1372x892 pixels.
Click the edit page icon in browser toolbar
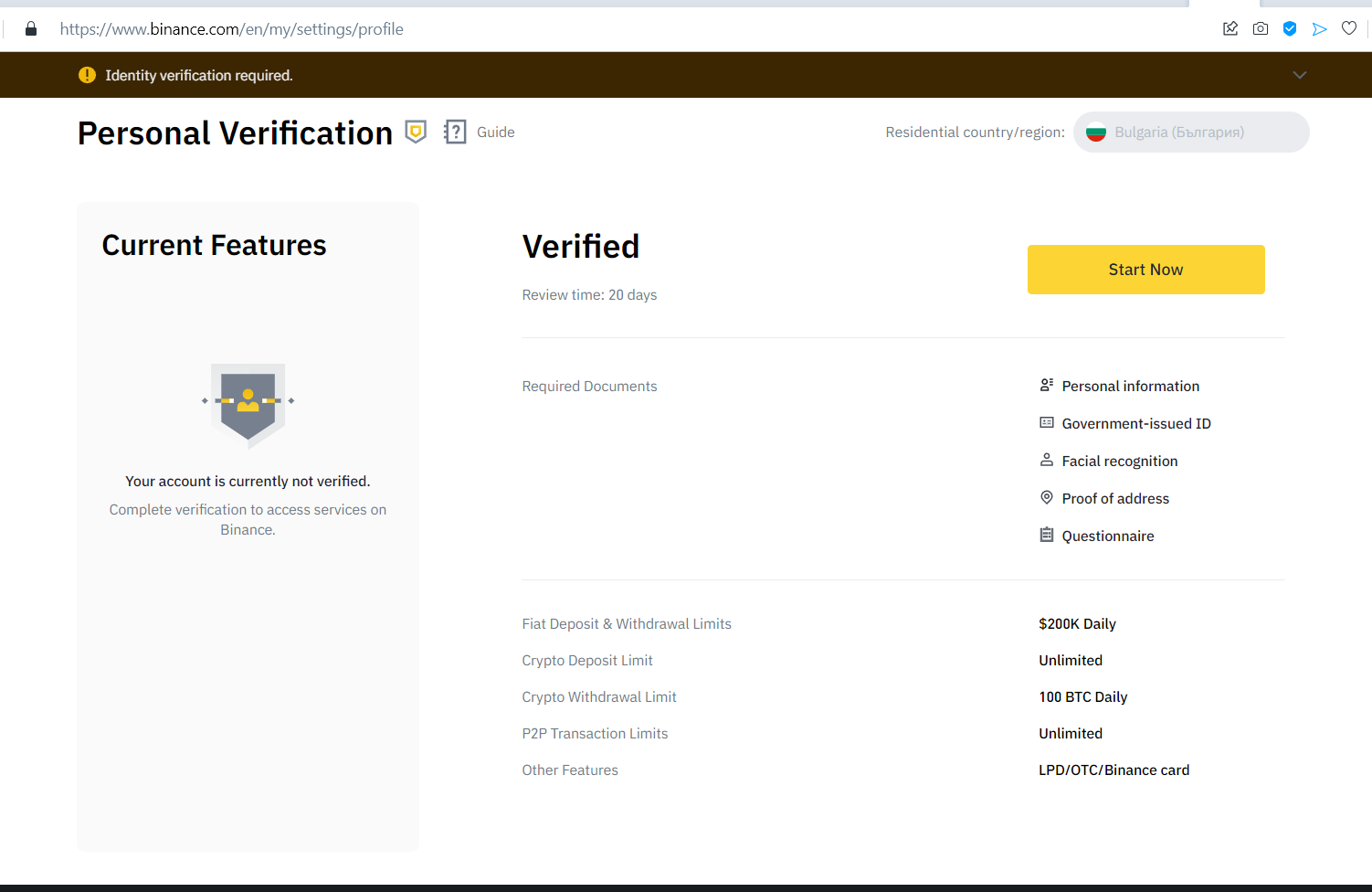(x=1230, y=28)
